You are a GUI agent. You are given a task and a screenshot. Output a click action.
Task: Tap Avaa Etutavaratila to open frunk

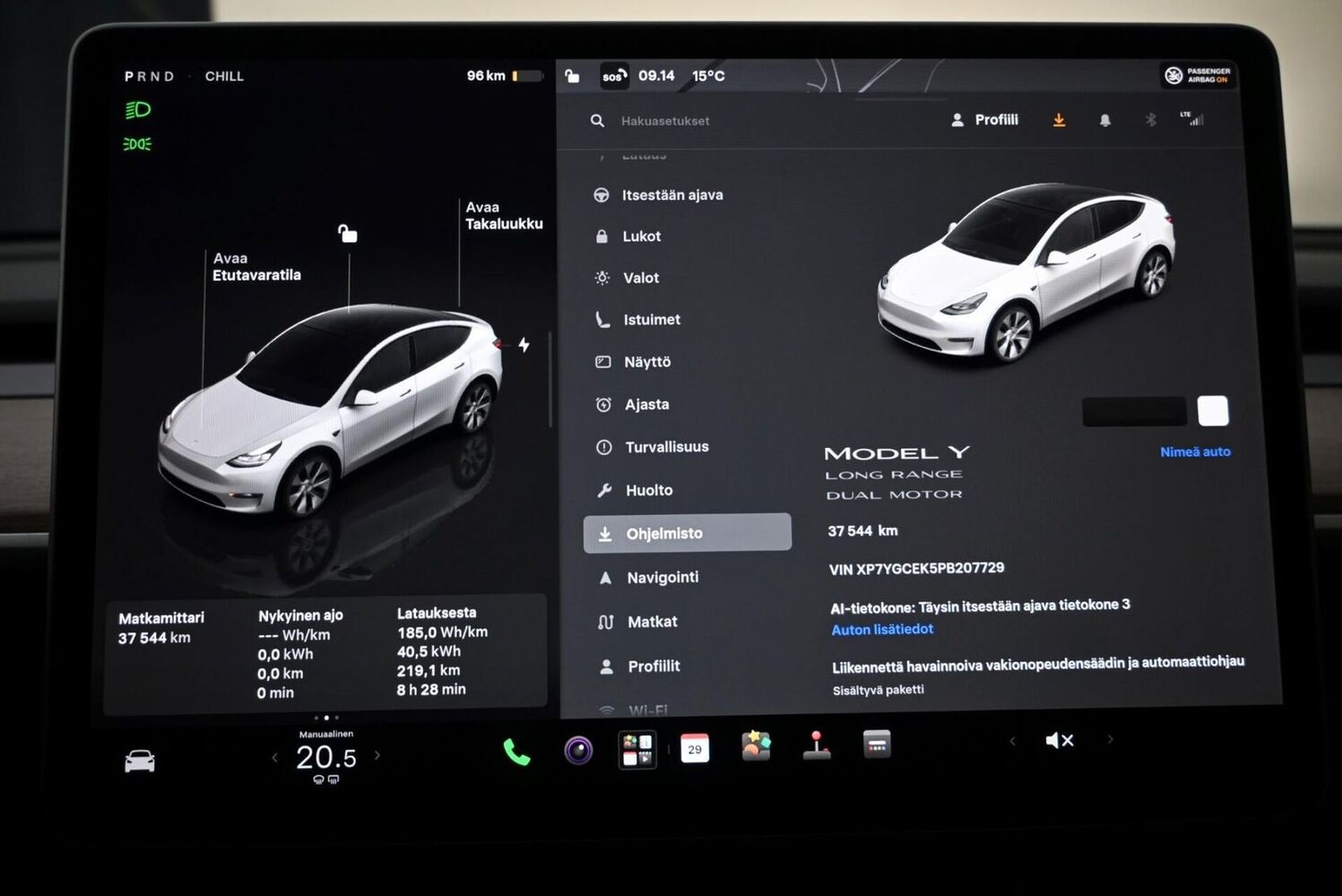(x=256, y=266)
